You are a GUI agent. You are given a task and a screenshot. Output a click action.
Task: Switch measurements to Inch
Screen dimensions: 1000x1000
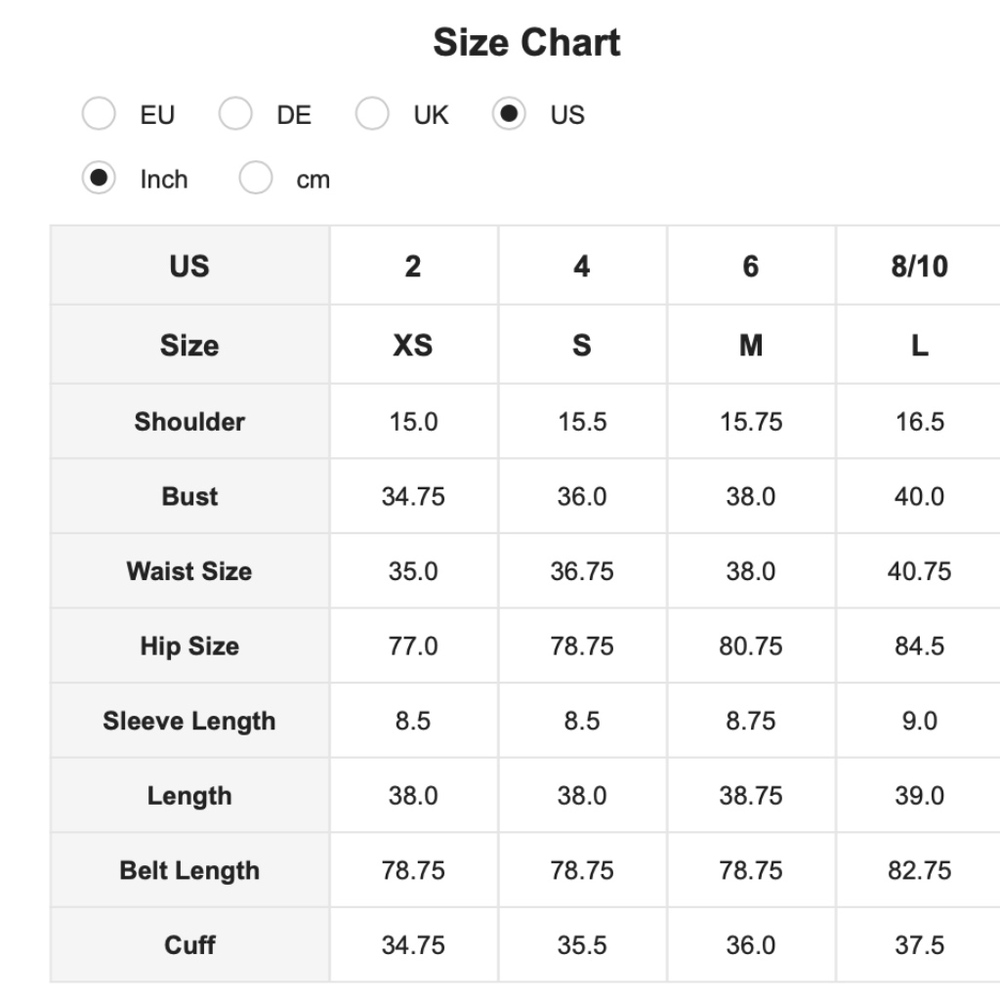99,179
